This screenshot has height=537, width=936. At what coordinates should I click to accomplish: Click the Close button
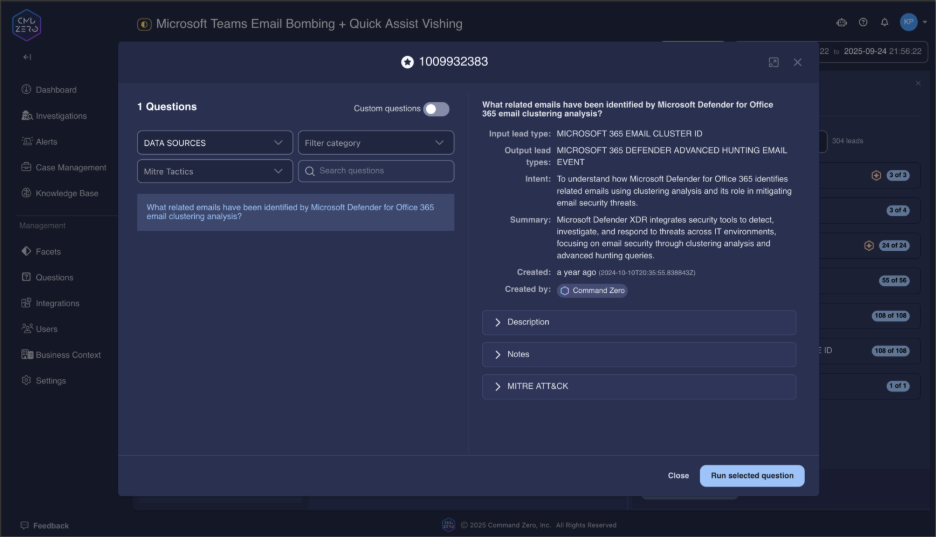click(x=678, y=476)
